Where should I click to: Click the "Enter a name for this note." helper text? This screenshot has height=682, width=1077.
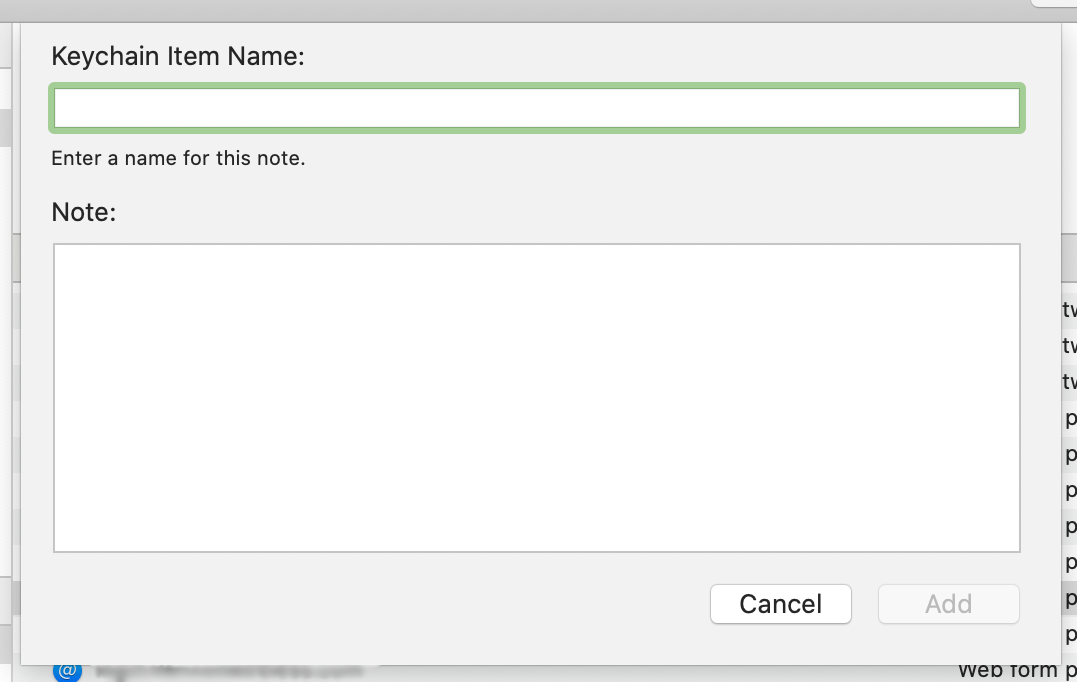point(179,158)
